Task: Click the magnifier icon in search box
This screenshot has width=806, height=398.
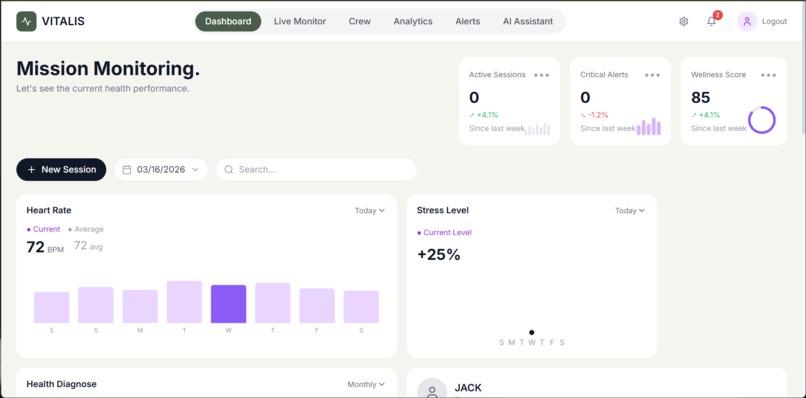Action: (229, 170)
